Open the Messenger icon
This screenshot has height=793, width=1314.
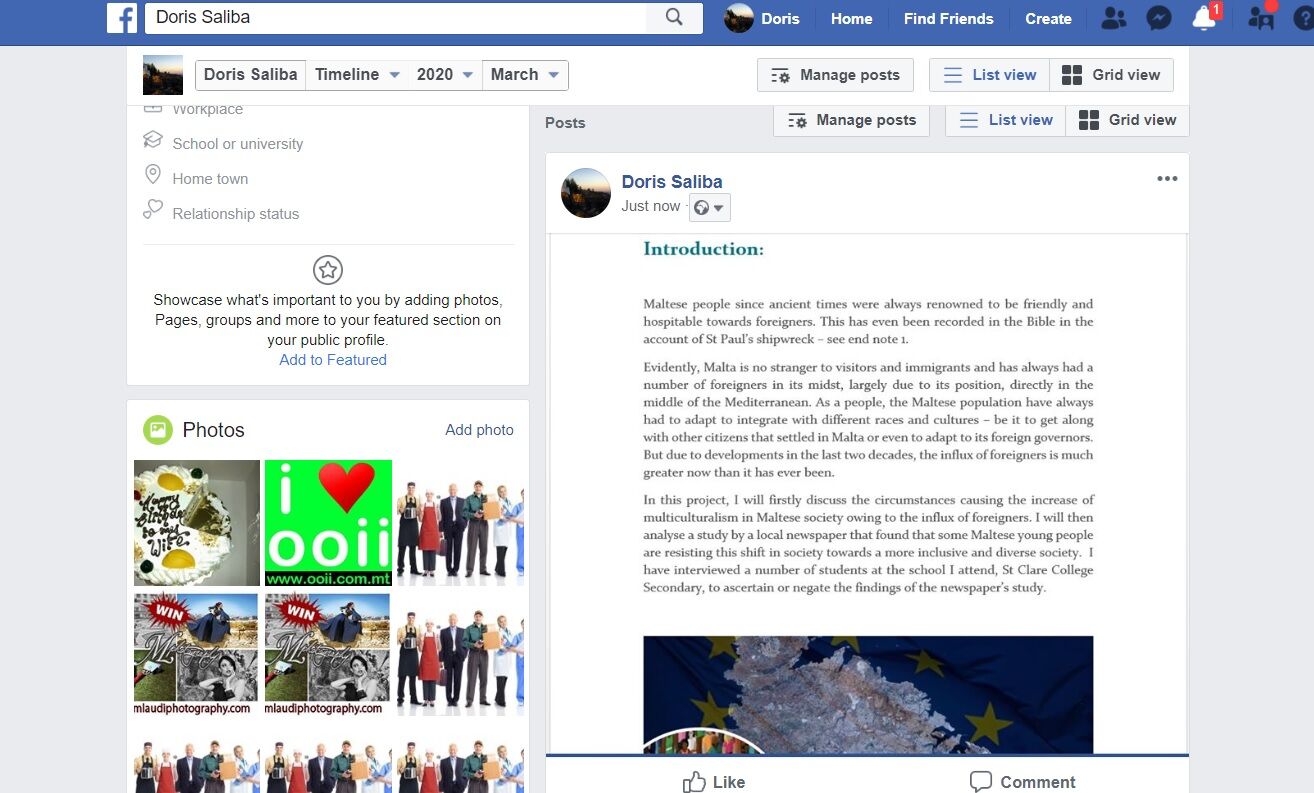(x=1158, y=18)
